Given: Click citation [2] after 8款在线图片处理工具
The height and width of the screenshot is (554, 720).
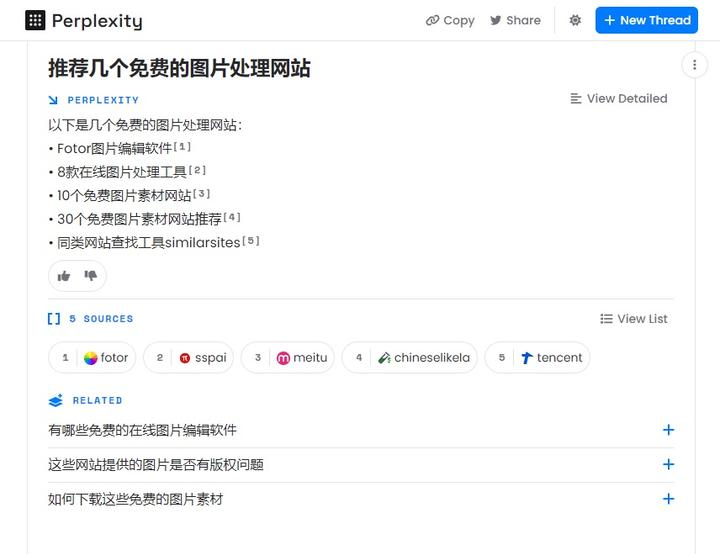Looking at the screenshot, I should (197, 170).
